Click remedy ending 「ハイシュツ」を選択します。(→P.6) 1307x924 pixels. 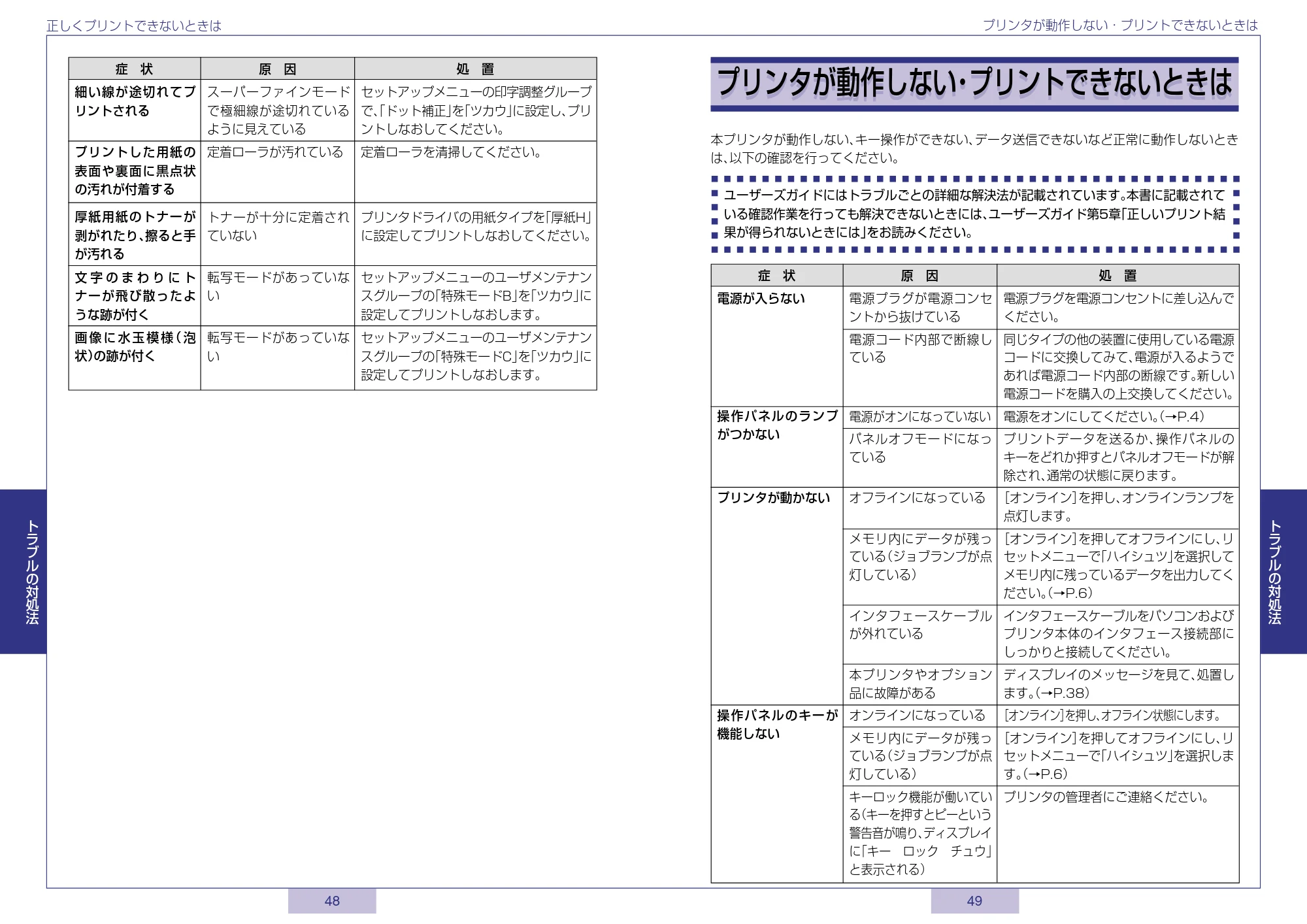click(1118, 755)
